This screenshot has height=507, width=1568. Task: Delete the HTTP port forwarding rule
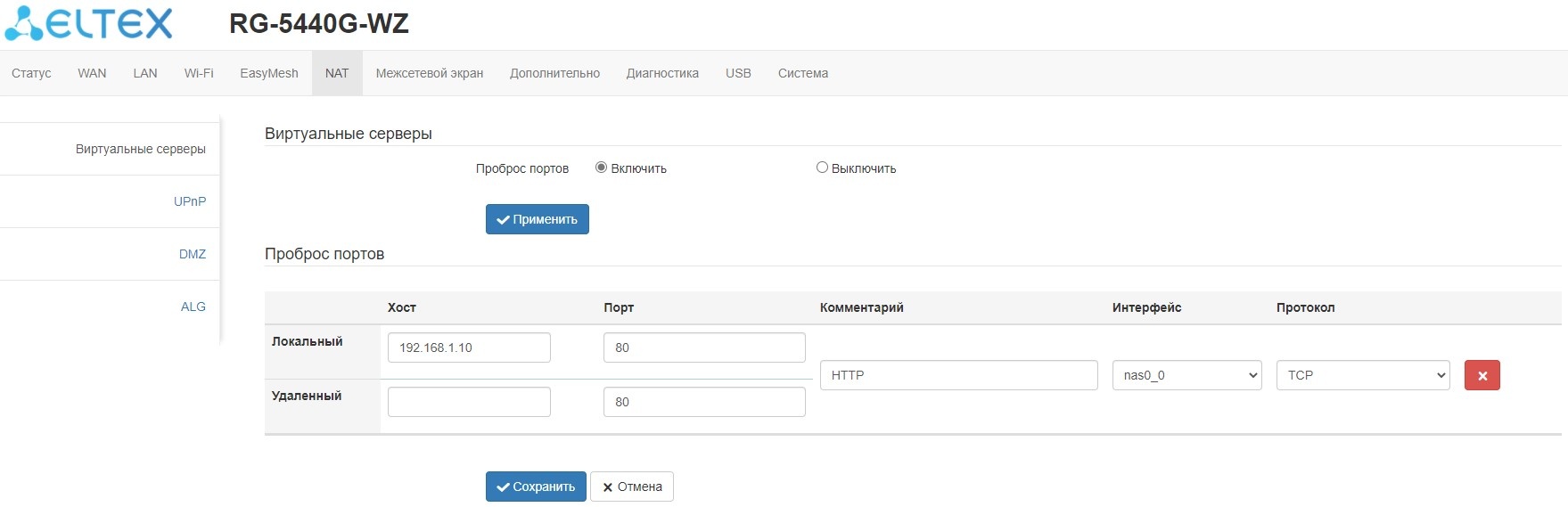coord(1482,375)
